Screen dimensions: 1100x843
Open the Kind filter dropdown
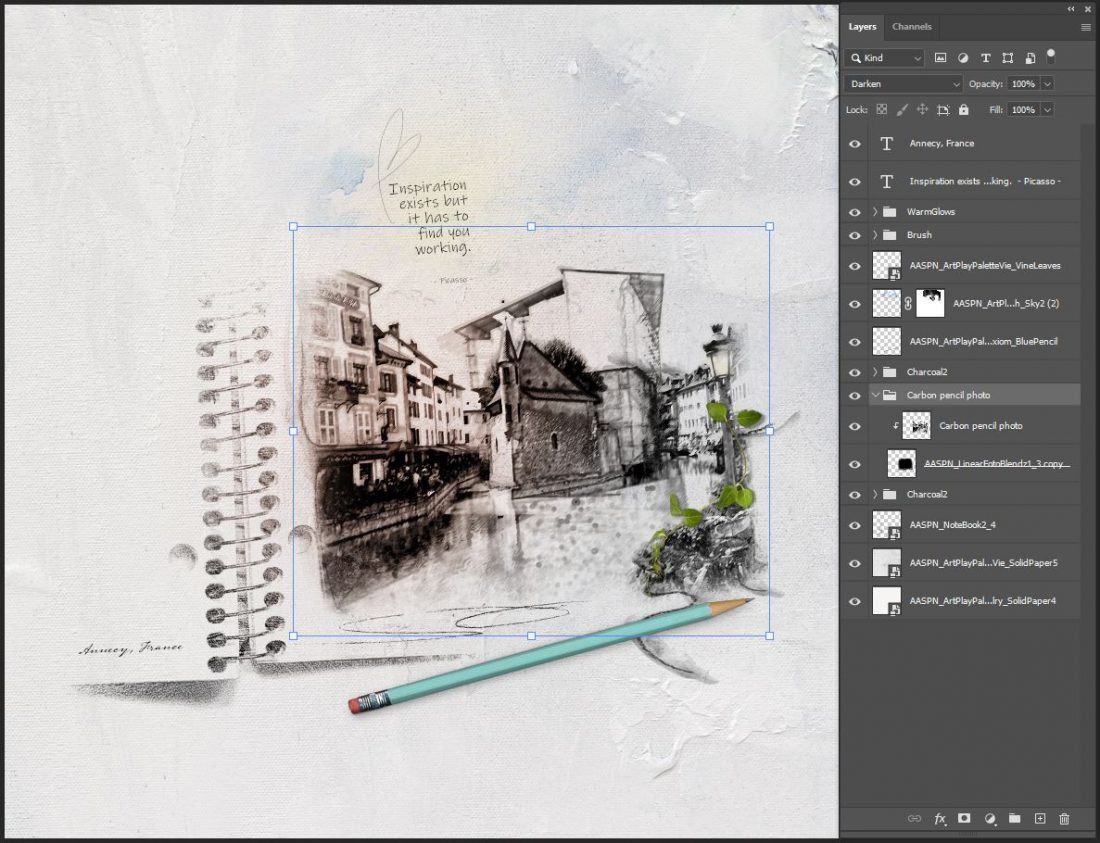[885, 58]
